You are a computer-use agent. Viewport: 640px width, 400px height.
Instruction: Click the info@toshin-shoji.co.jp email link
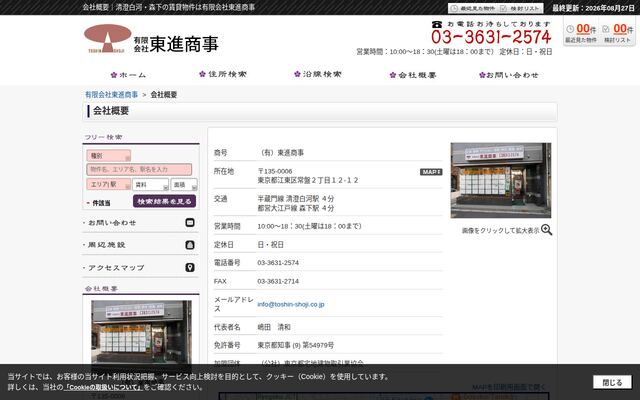coord(291,304)
